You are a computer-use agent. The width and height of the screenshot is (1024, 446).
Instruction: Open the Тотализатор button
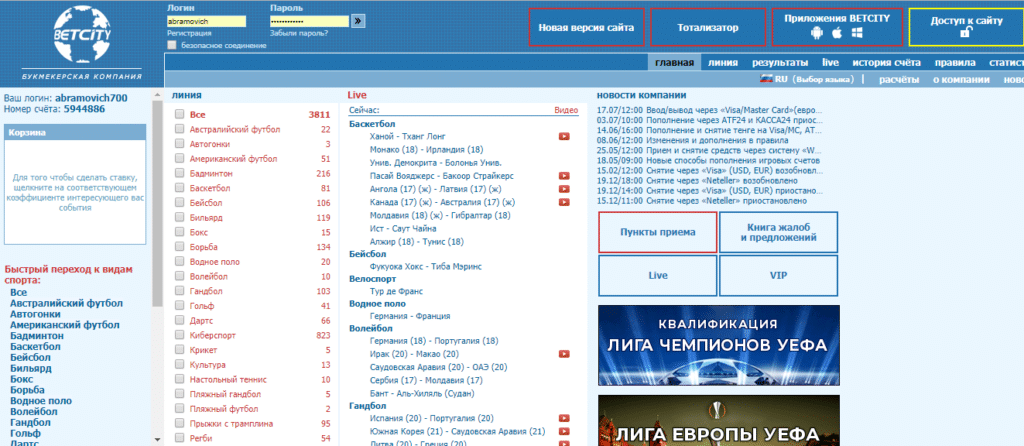pyautogui.click(x=707, y=27)
